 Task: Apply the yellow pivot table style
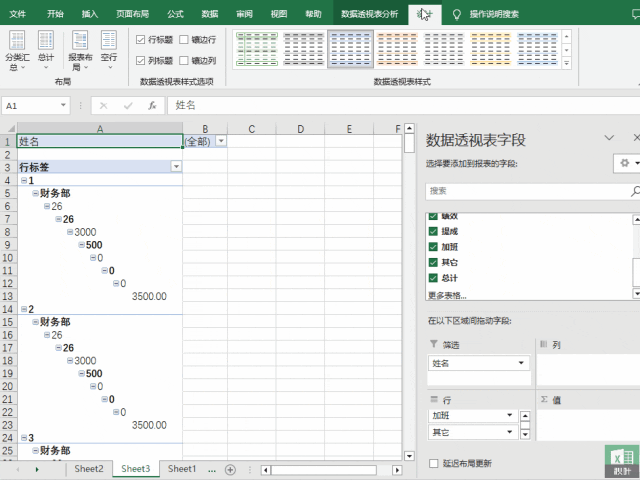[x=491, y=49]
